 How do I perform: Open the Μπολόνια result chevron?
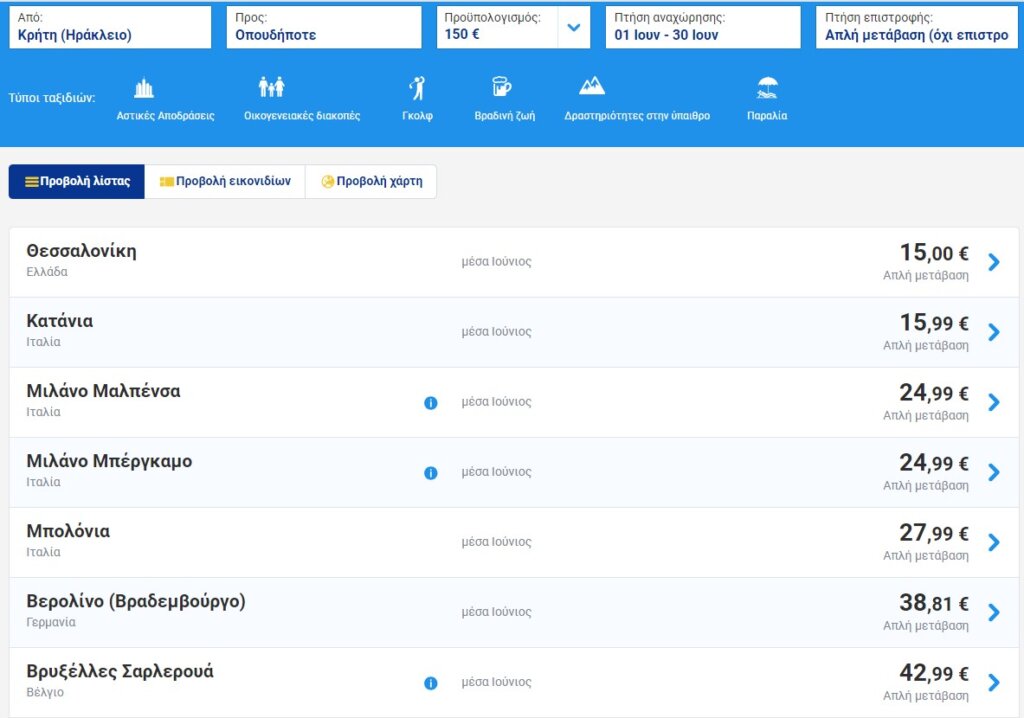[993, 542]
